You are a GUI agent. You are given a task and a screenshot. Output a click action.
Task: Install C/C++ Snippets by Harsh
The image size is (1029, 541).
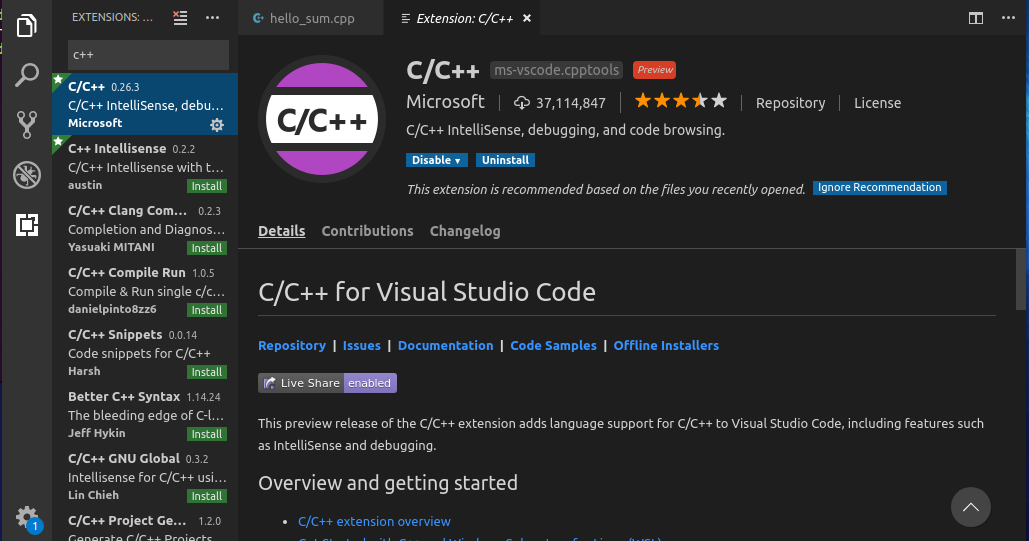click(x=207, y=372)
